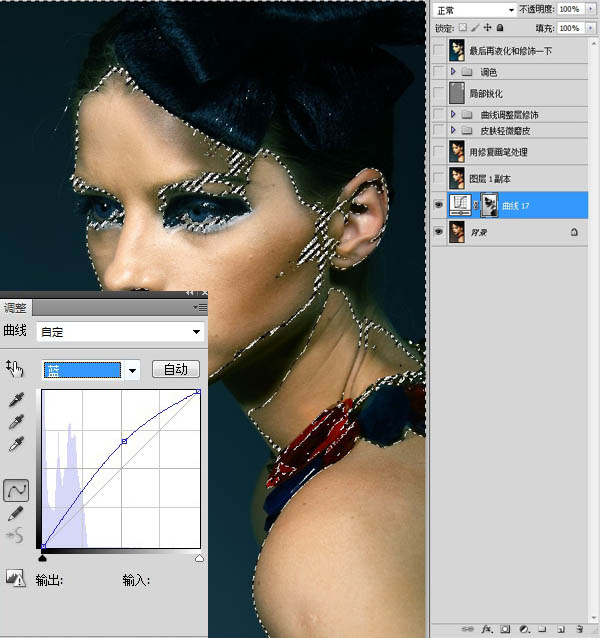Expand the 皮肤轻微磨皮 group

pos(453,130)
